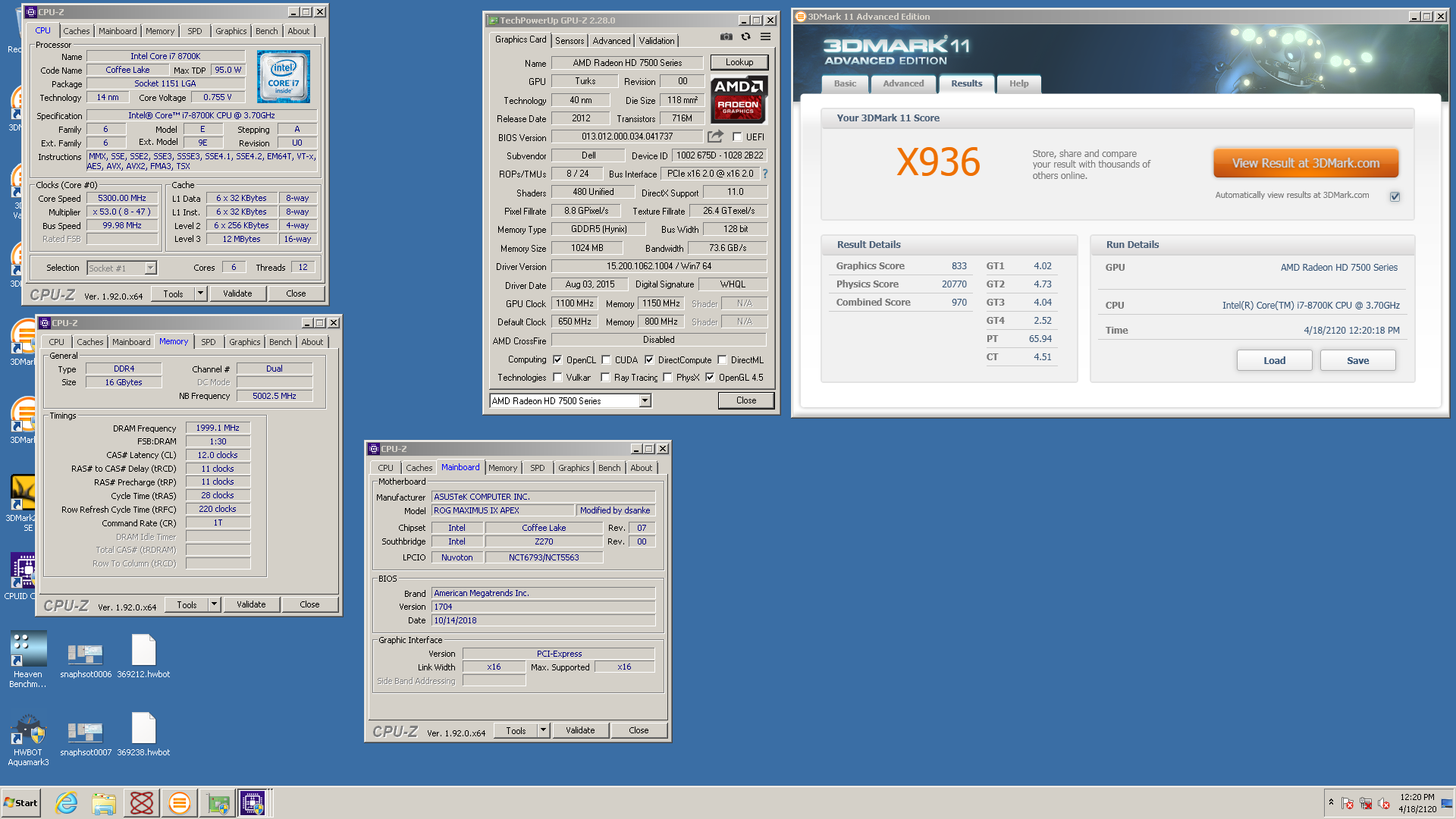The height and width of the screenshot is (819, 1456).
Task: Toggle the UEFI checkbox in GPU-Z
Action: 737,137
